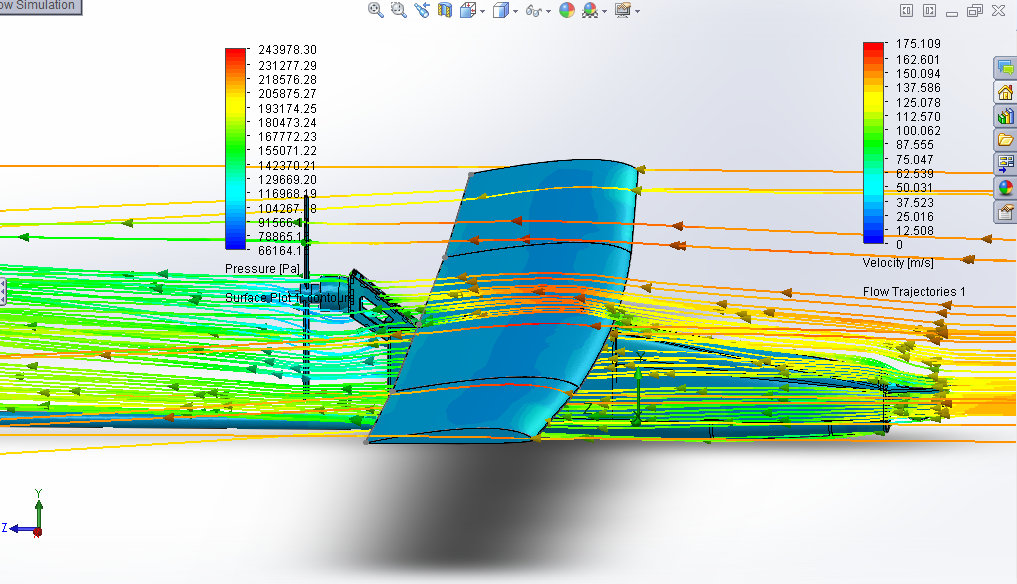Expand the Display Style dropdown arrow

pos(515,11)
